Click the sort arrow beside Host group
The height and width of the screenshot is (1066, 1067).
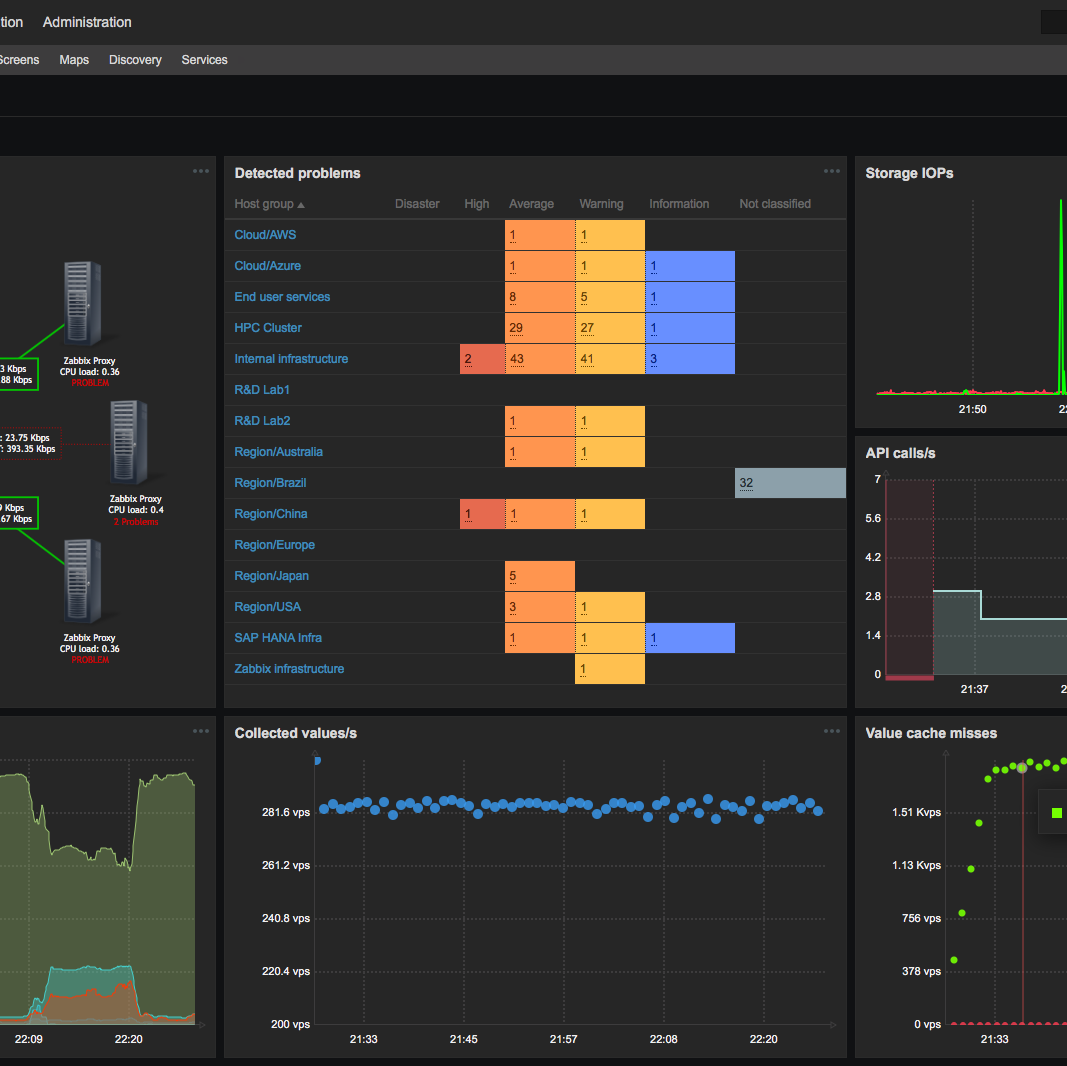pos(301,205)
